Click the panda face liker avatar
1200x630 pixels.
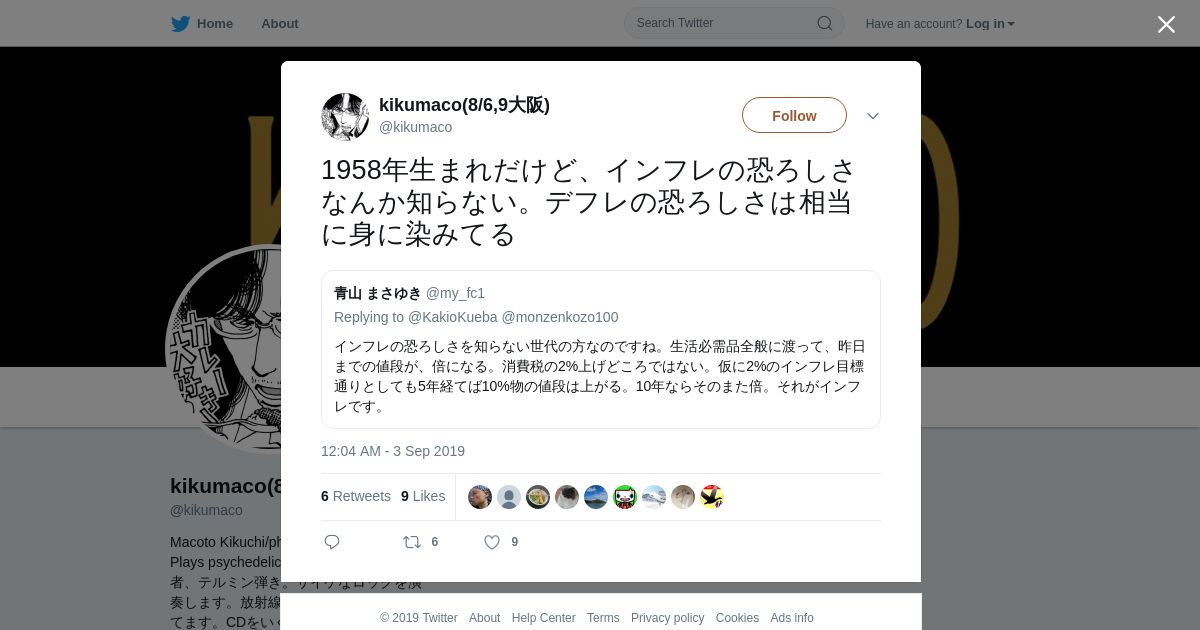[625, 497]
